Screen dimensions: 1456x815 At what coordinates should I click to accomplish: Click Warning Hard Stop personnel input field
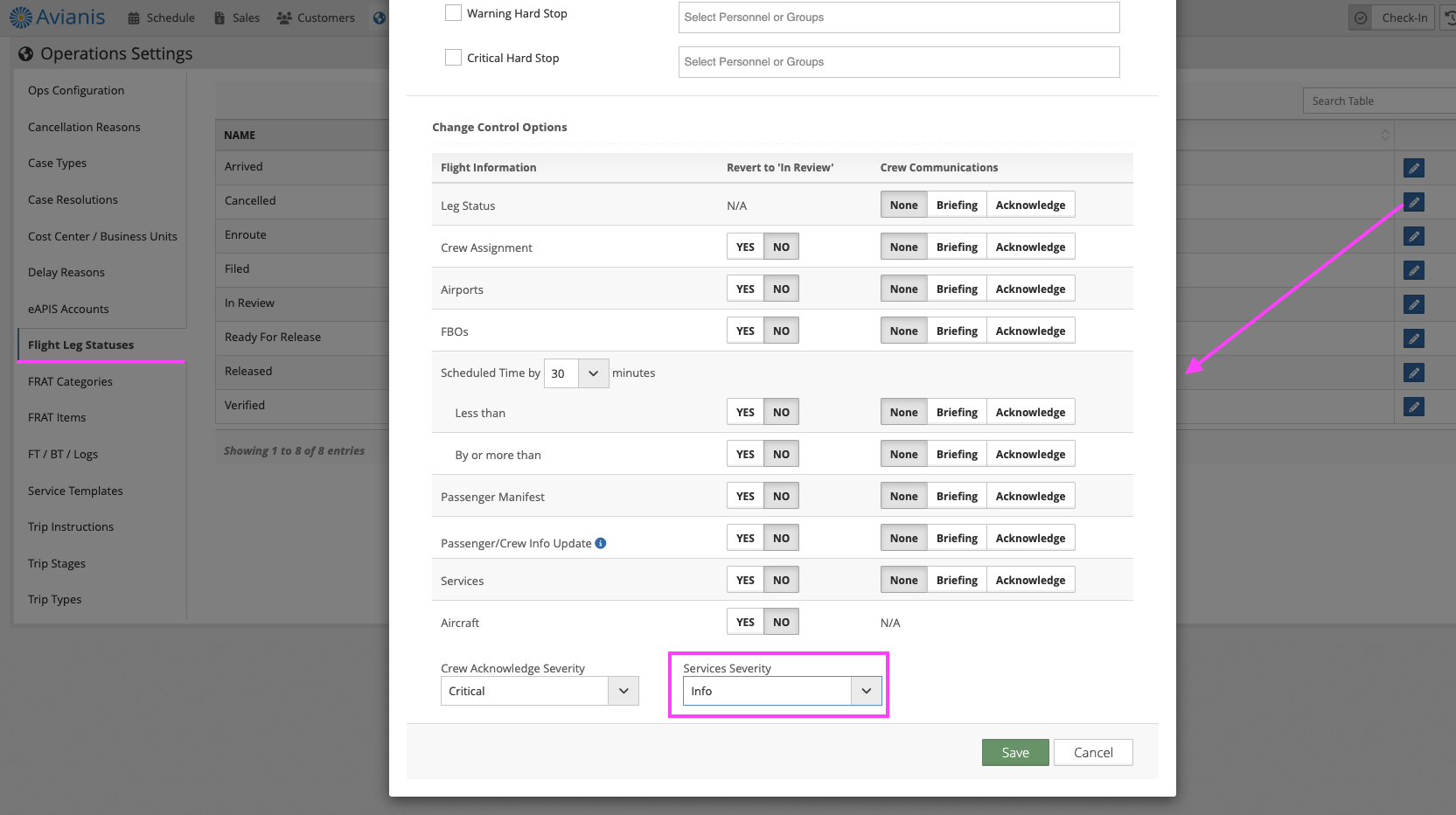point(898,17)
